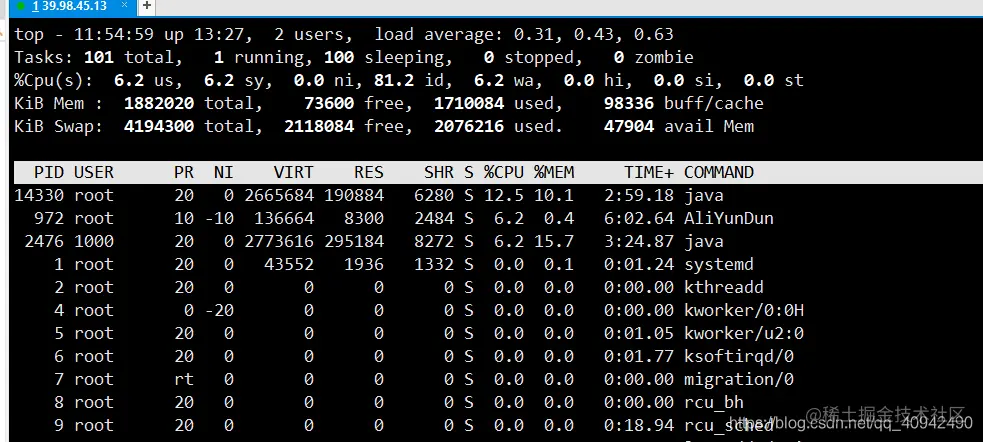Click the 81.2 id CPU value
This screenshot has width=983, height=442.
coord(394,80)
